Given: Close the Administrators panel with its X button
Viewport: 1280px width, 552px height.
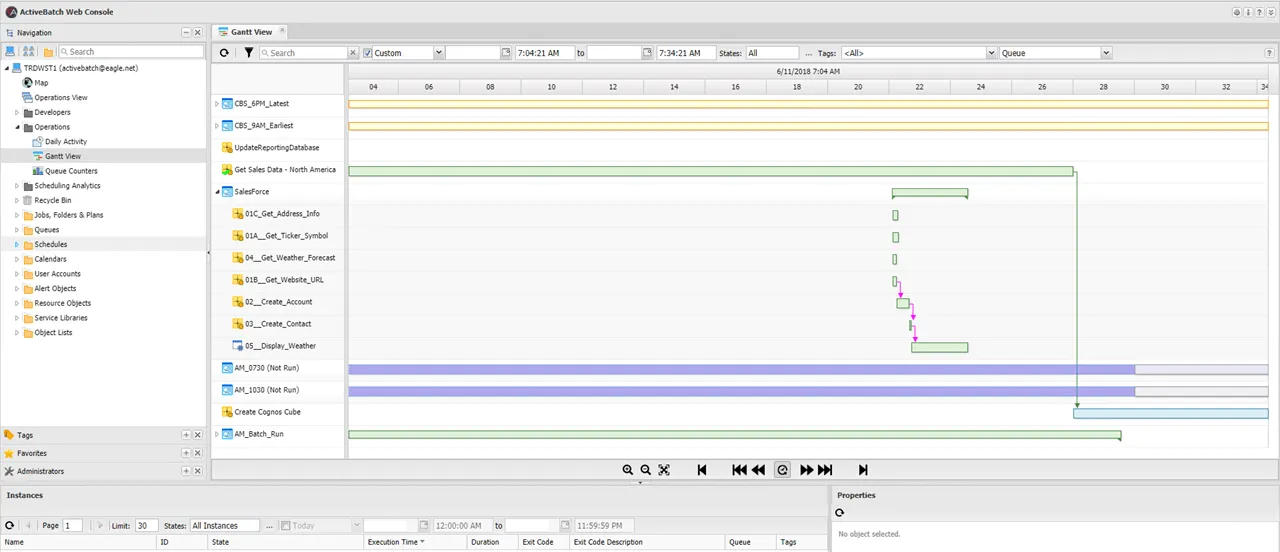Looking at the screenshot, I should pos(198,471).
